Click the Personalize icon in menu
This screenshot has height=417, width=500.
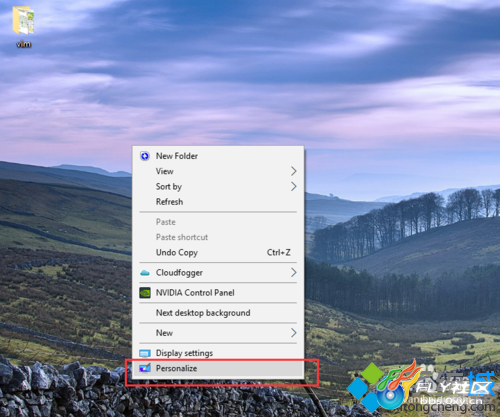(x=145, y=369)
